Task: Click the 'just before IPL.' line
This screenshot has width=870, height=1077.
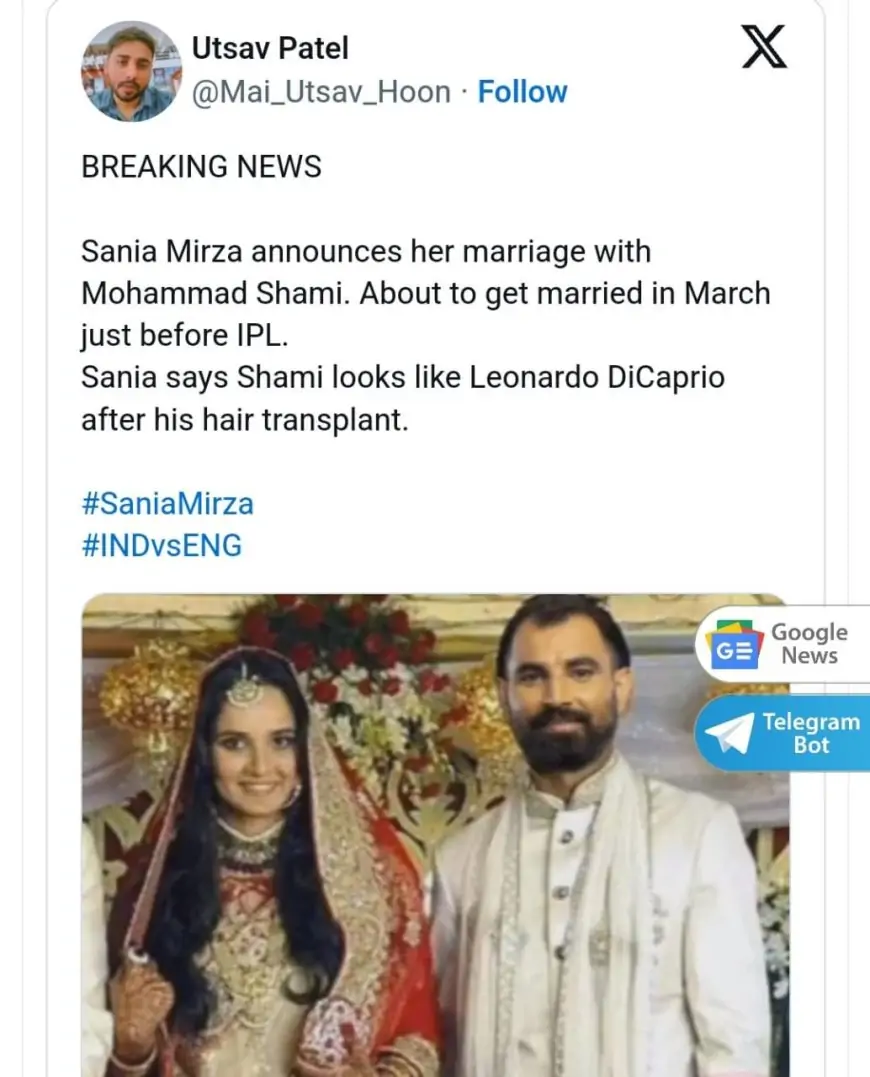Action: click(x=184, y=336)
